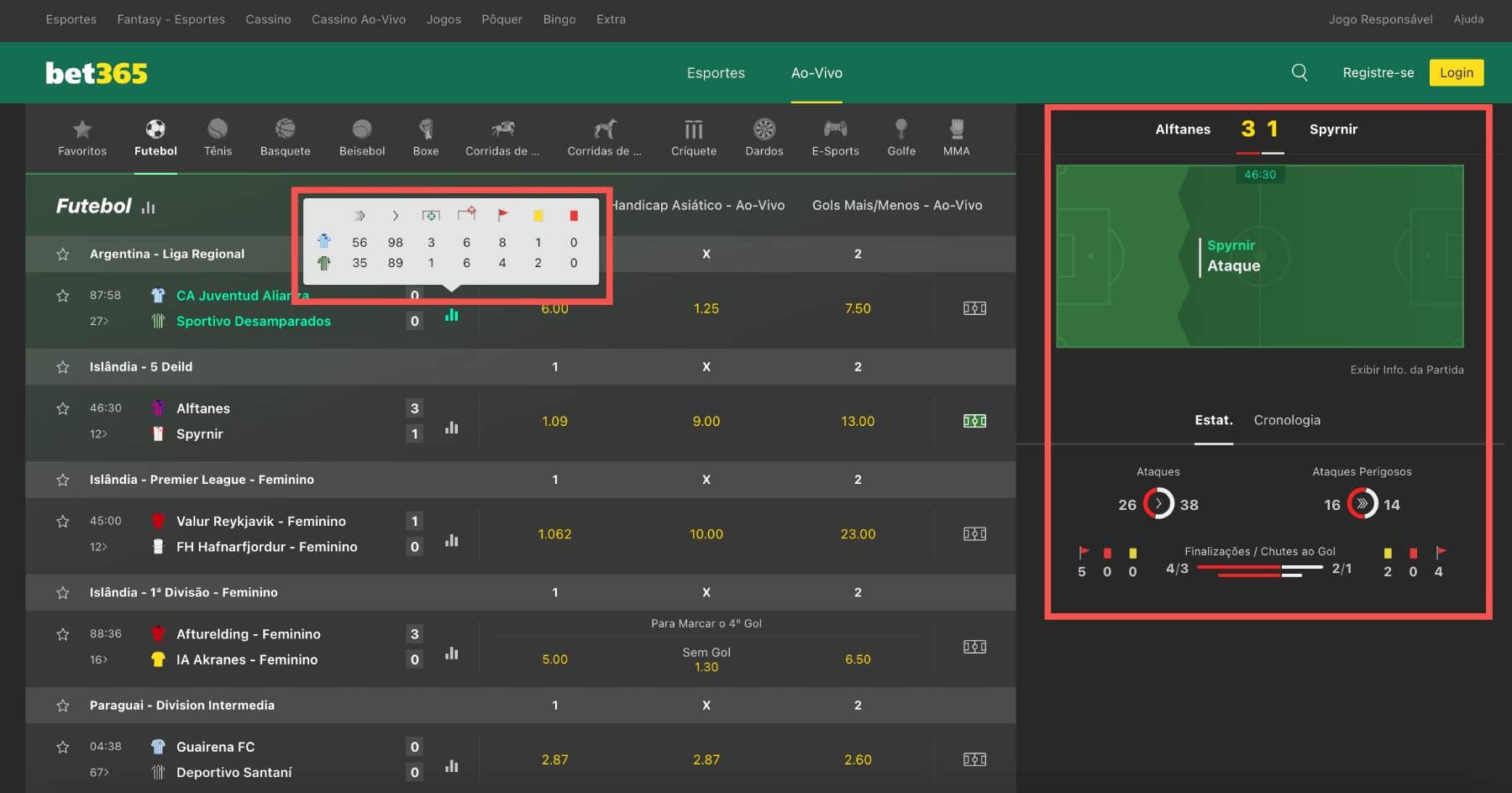Open Handicap Asiático - Ao-Vivo market selector
This screenshot has width=1512, height=793.
[699, 205]
